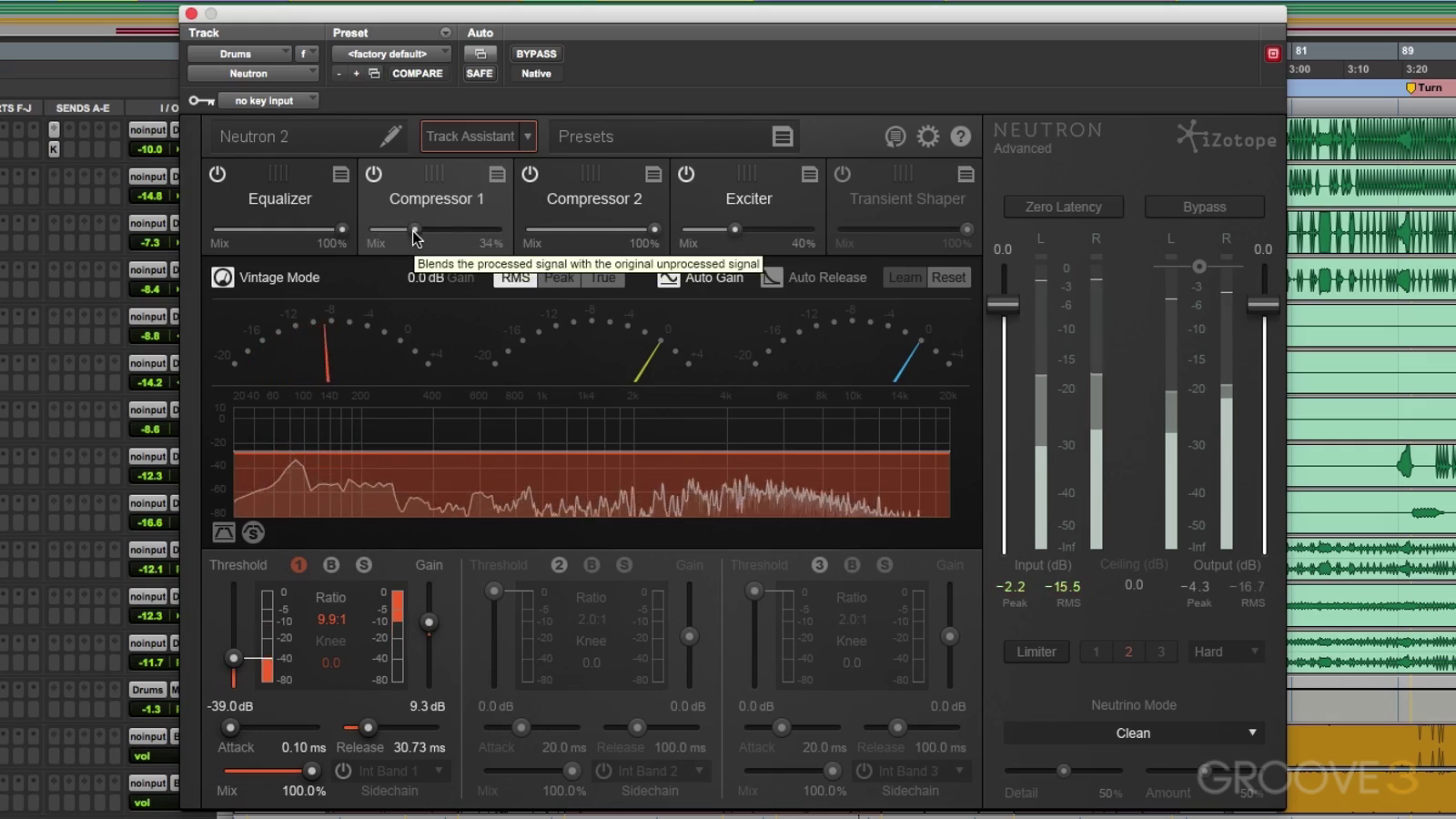Open Transient Shaper module preset list icon

966,174
